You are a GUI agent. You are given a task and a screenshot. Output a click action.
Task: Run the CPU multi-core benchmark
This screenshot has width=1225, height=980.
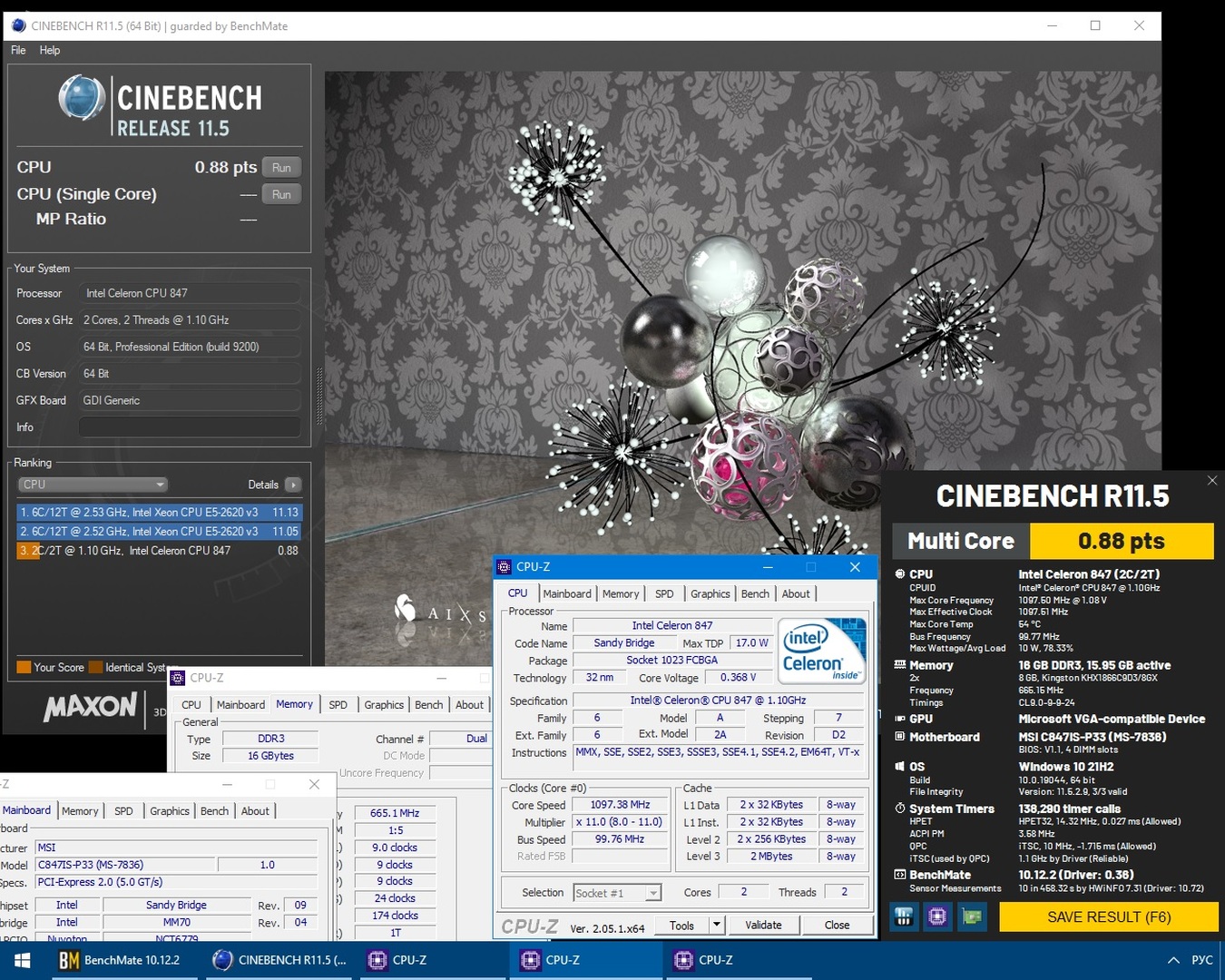[281, 168]
